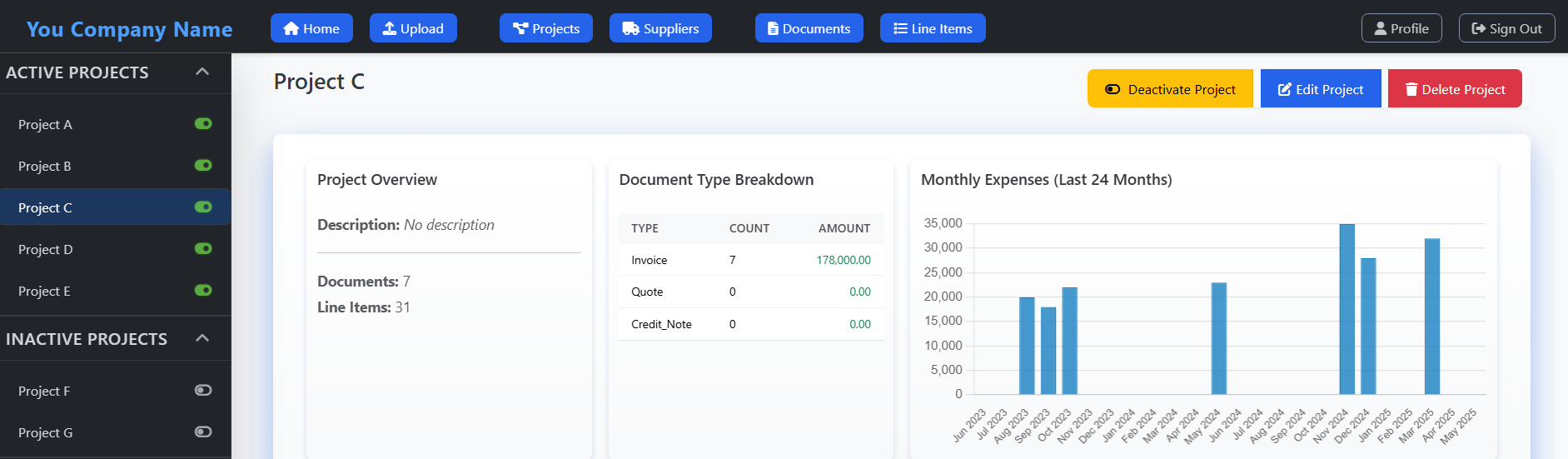Viewport: 1568px width, 459px height.
Task: Click the Suppliers truck icon
Action: click(630, 28)
